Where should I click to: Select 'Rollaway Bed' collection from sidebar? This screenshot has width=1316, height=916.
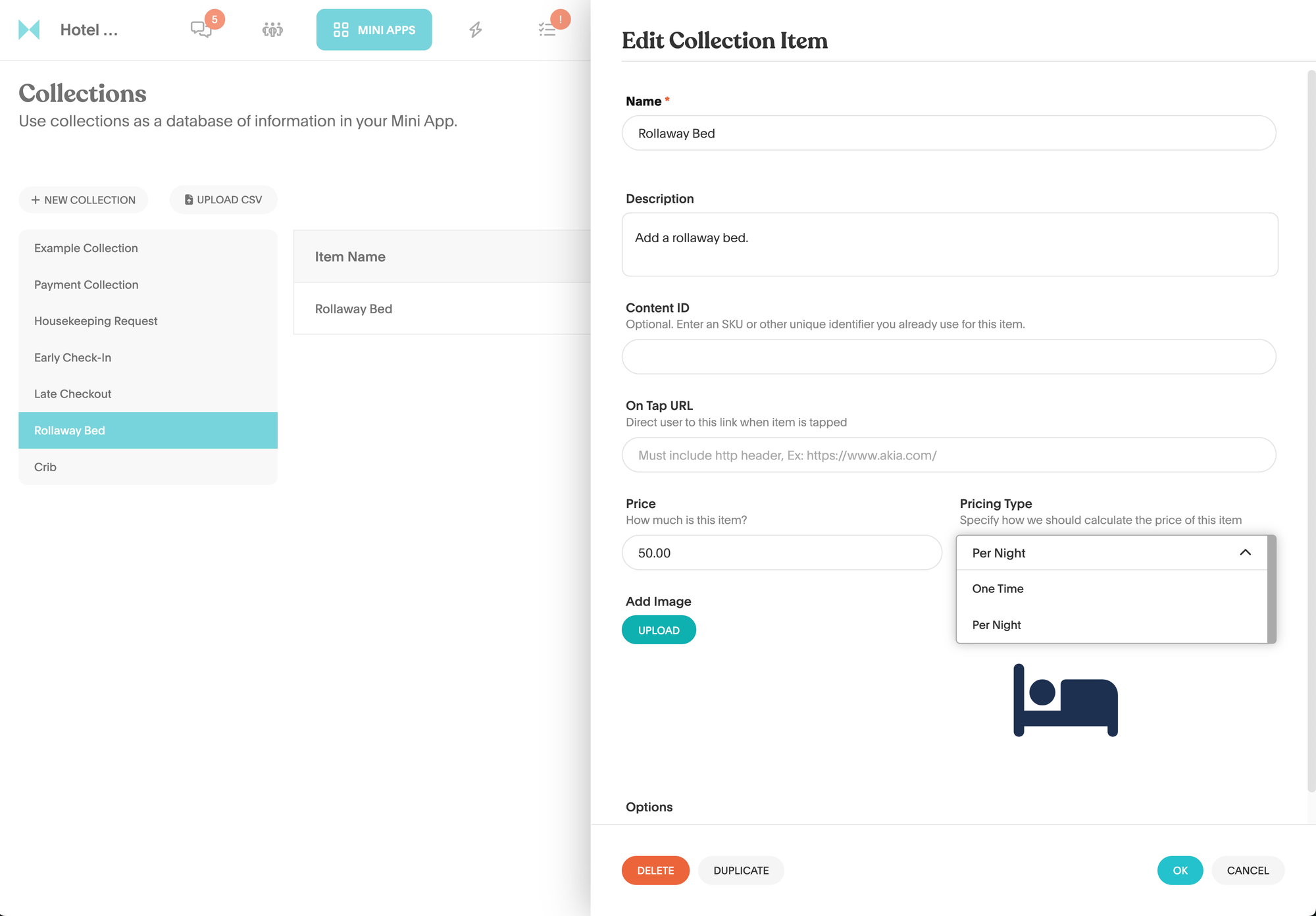[x=148, y=430]
